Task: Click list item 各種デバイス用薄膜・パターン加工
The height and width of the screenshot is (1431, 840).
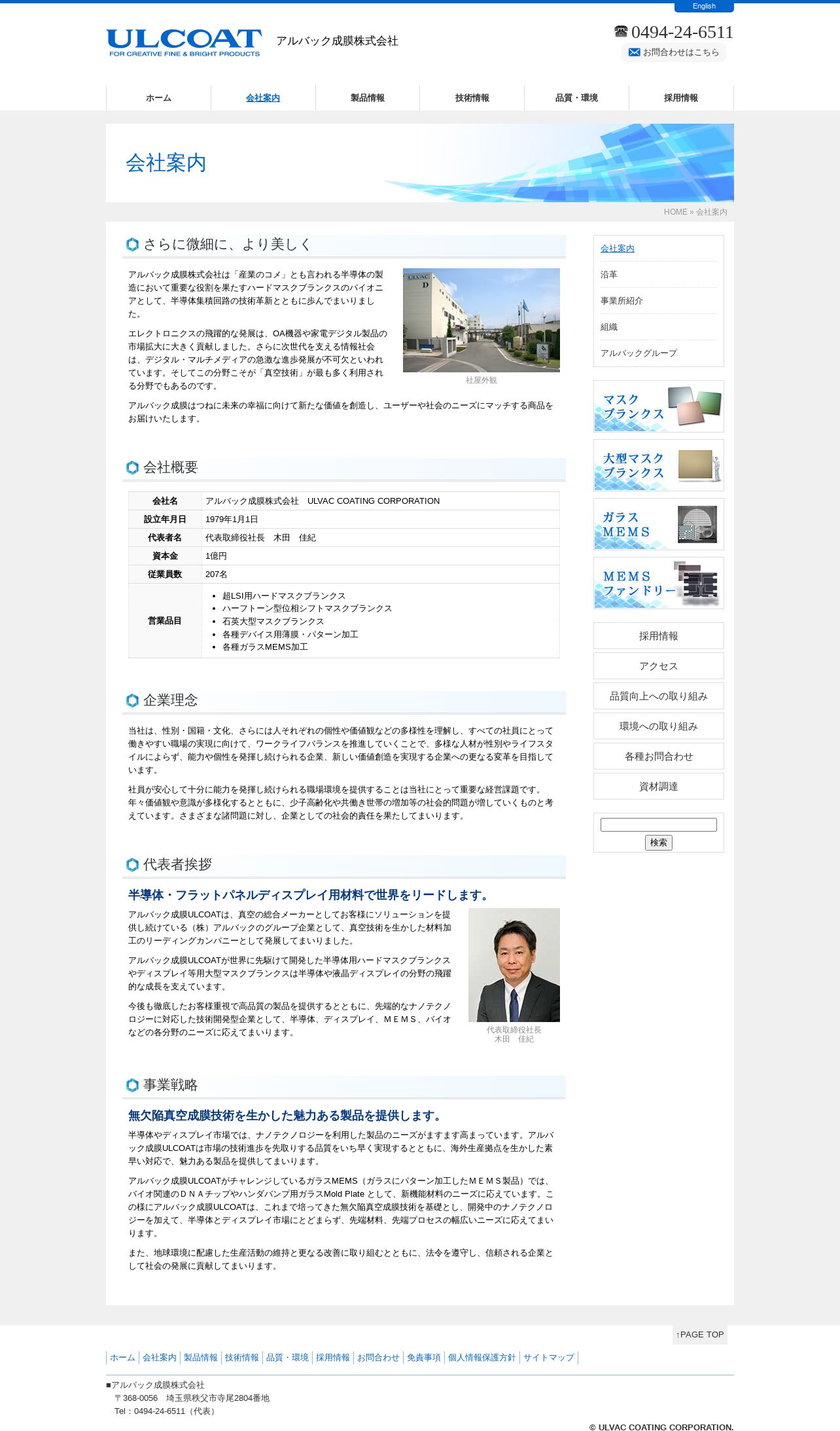Action: click(290, 635)
